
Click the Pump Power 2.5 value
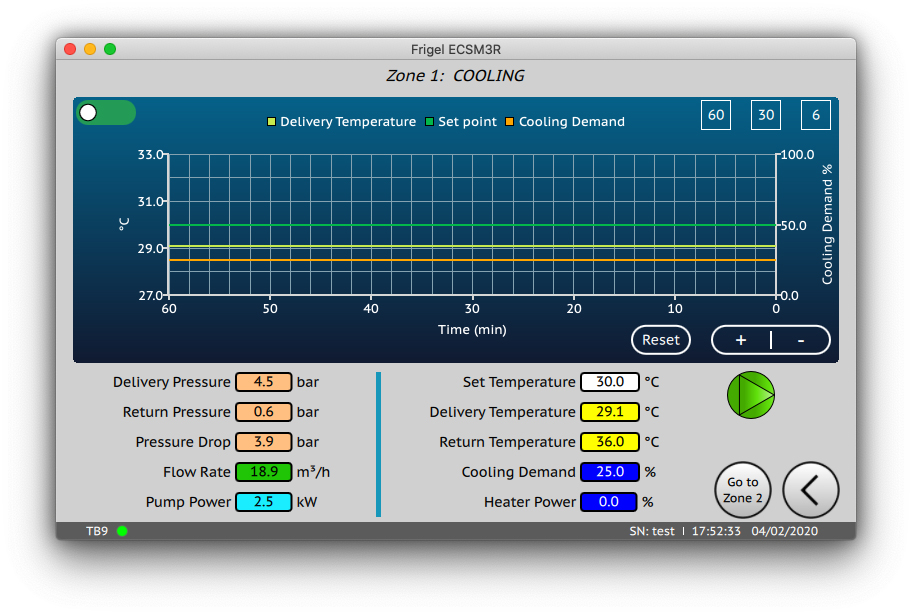(263, 502)
